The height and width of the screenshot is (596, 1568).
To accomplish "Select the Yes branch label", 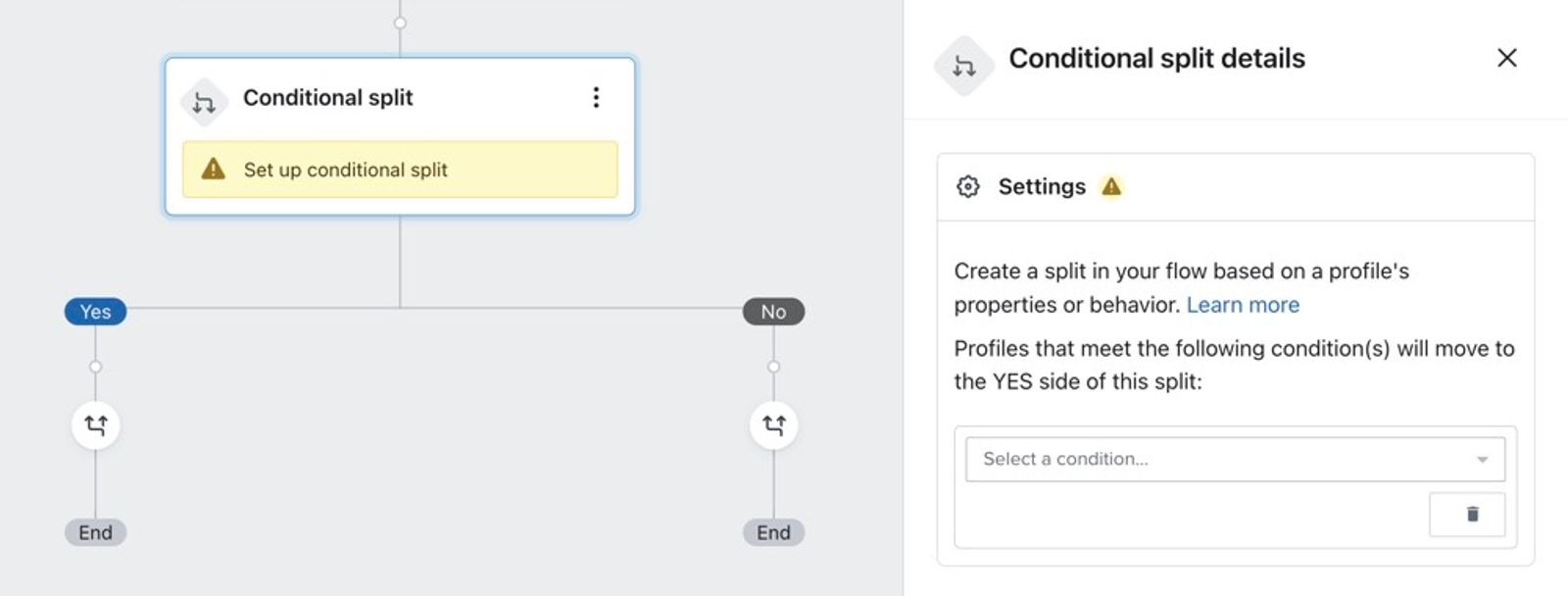I will (x=96, y=312).
